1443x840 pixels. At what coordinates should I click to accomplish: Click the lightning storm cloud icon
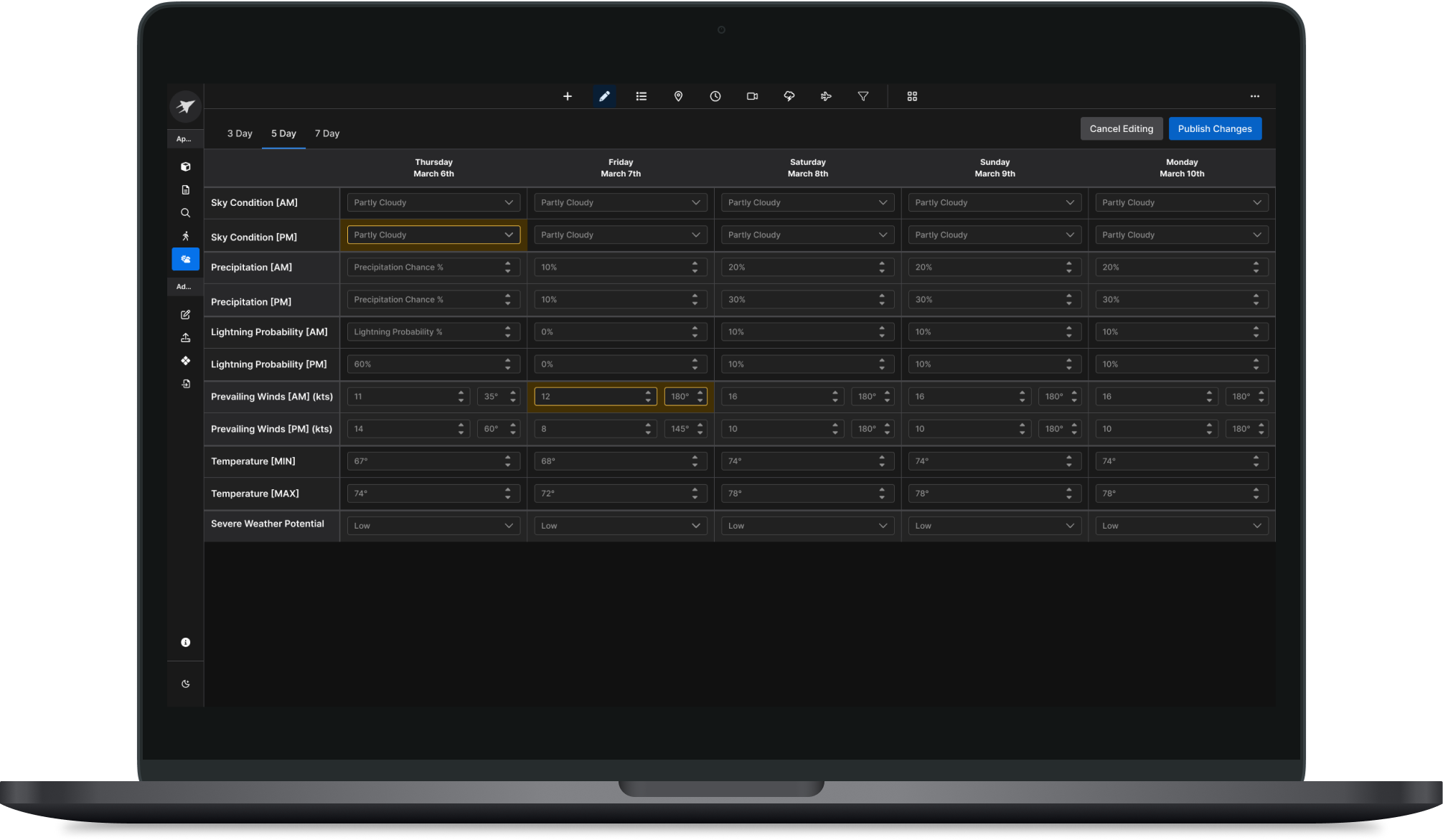coord(789,96)
